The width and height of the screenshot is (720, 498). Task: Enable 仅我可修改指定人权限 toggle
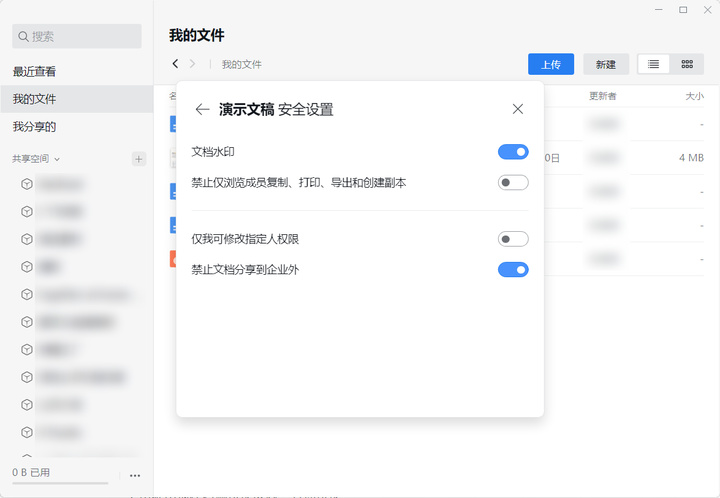(513, 239)
